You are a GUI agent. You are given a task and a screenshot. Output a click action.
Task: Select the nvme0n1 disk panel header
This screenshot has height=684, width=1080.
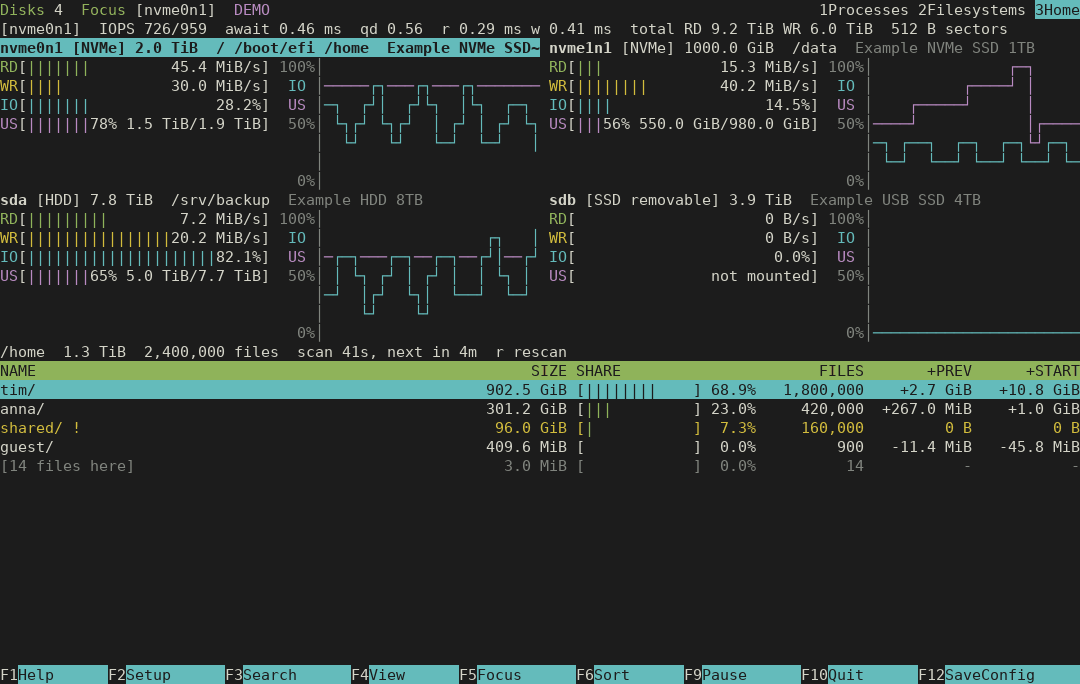click(x=270, y=48)
